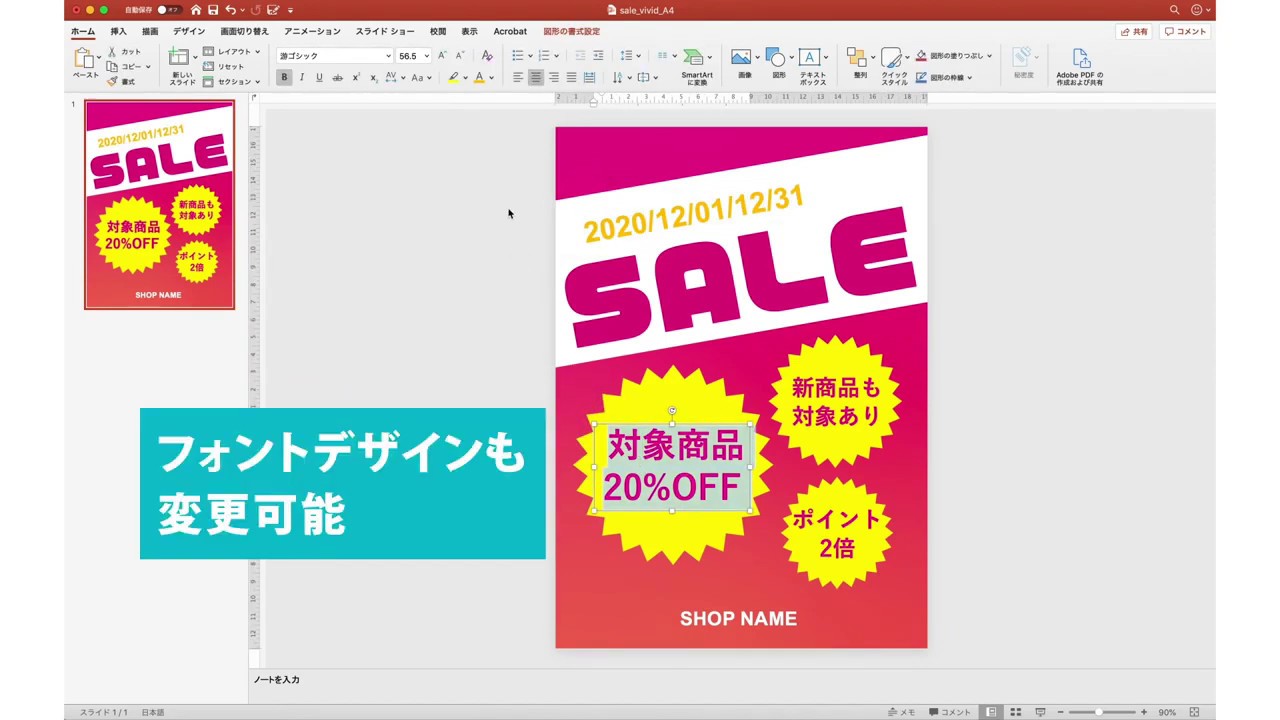Screen dimensions: 1280x720
Task: Align text left
Action: click(518, 78)
